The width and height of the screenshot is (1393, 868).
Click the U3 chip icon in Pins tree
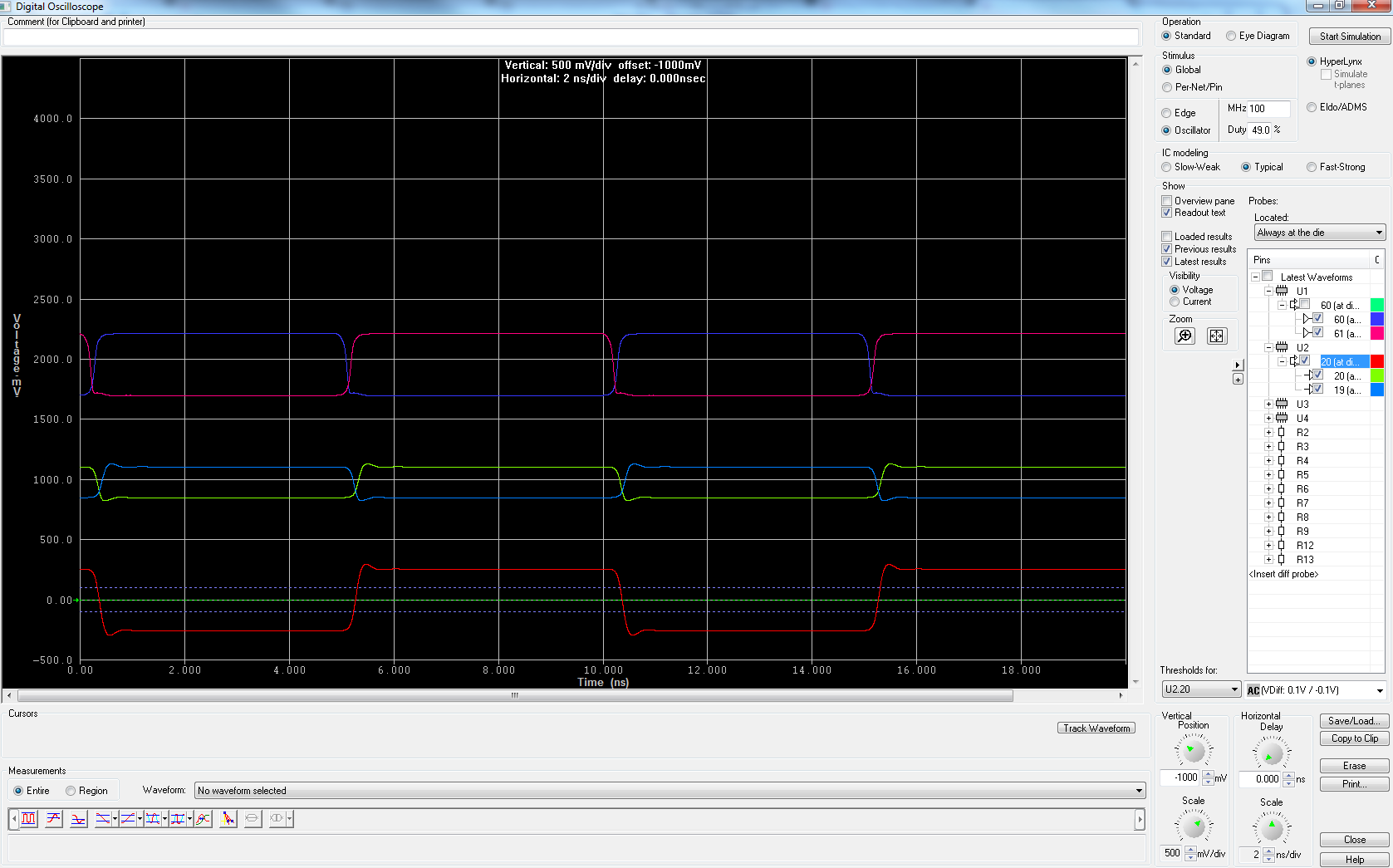click(1282, 404)
